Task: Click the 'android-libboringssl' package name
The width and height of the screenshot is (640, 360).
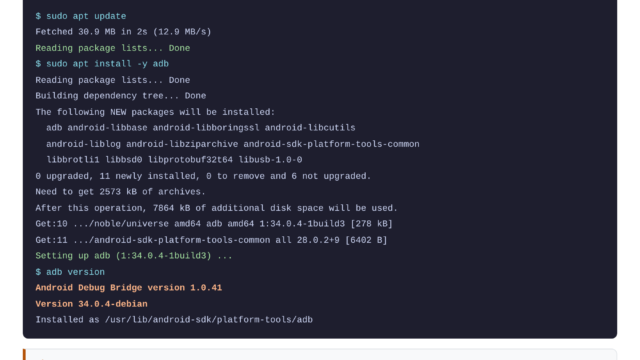Action: (206, 128)
